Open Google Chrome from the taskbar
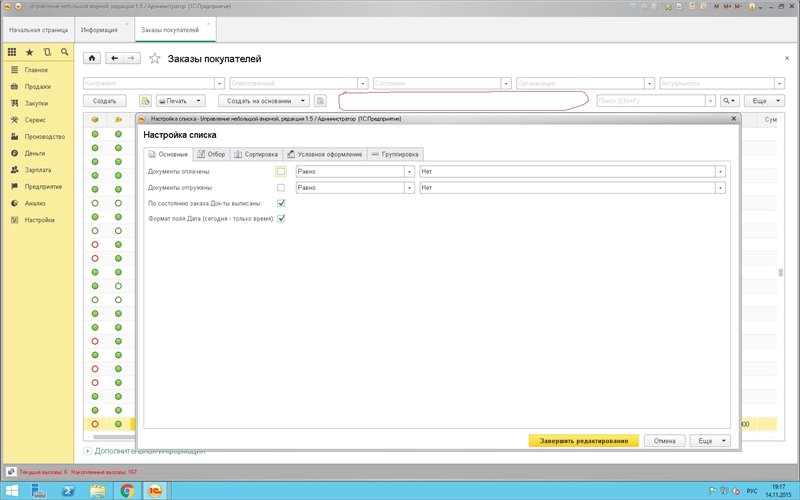 tap(127, 490)
